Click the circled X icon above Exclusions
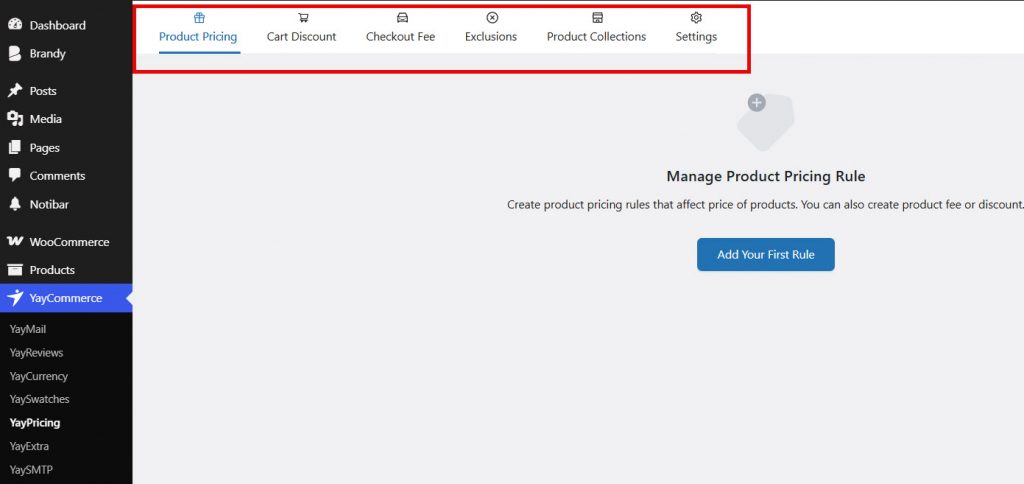This screenshot has width=1024, height=484. (492, 18)
